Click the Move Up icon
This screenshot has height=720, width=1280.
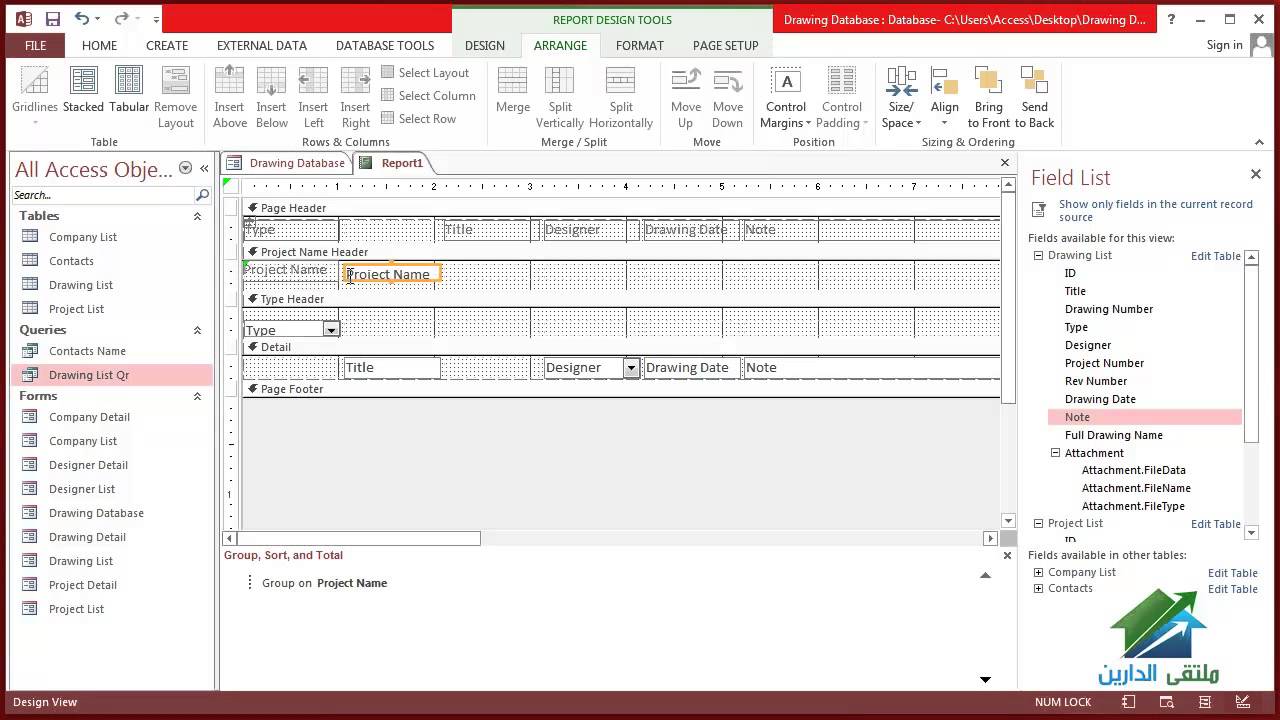(686, 88)
